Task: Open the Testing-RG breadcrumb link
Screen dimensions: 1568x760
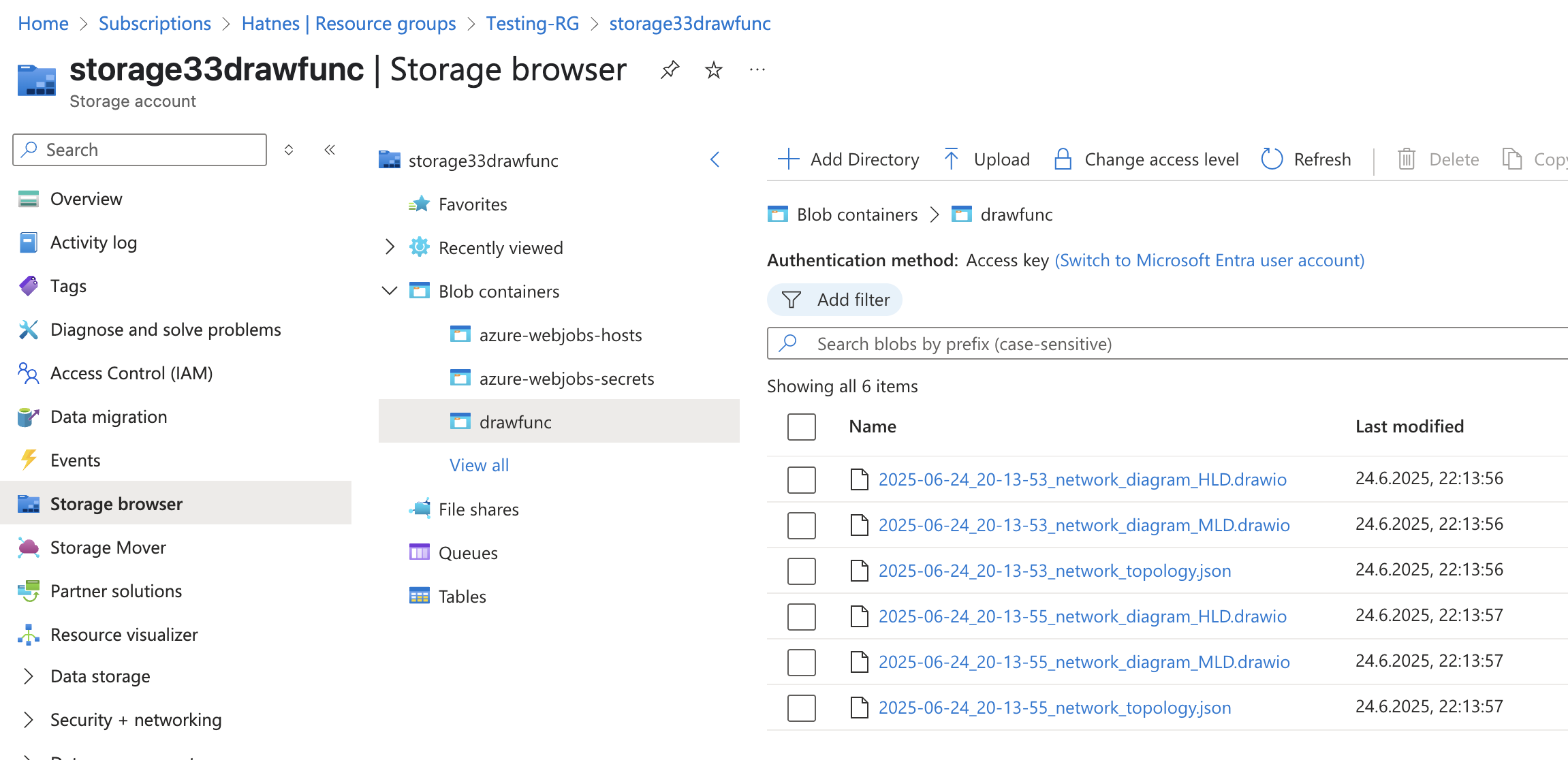Action: tap(533, 23)
